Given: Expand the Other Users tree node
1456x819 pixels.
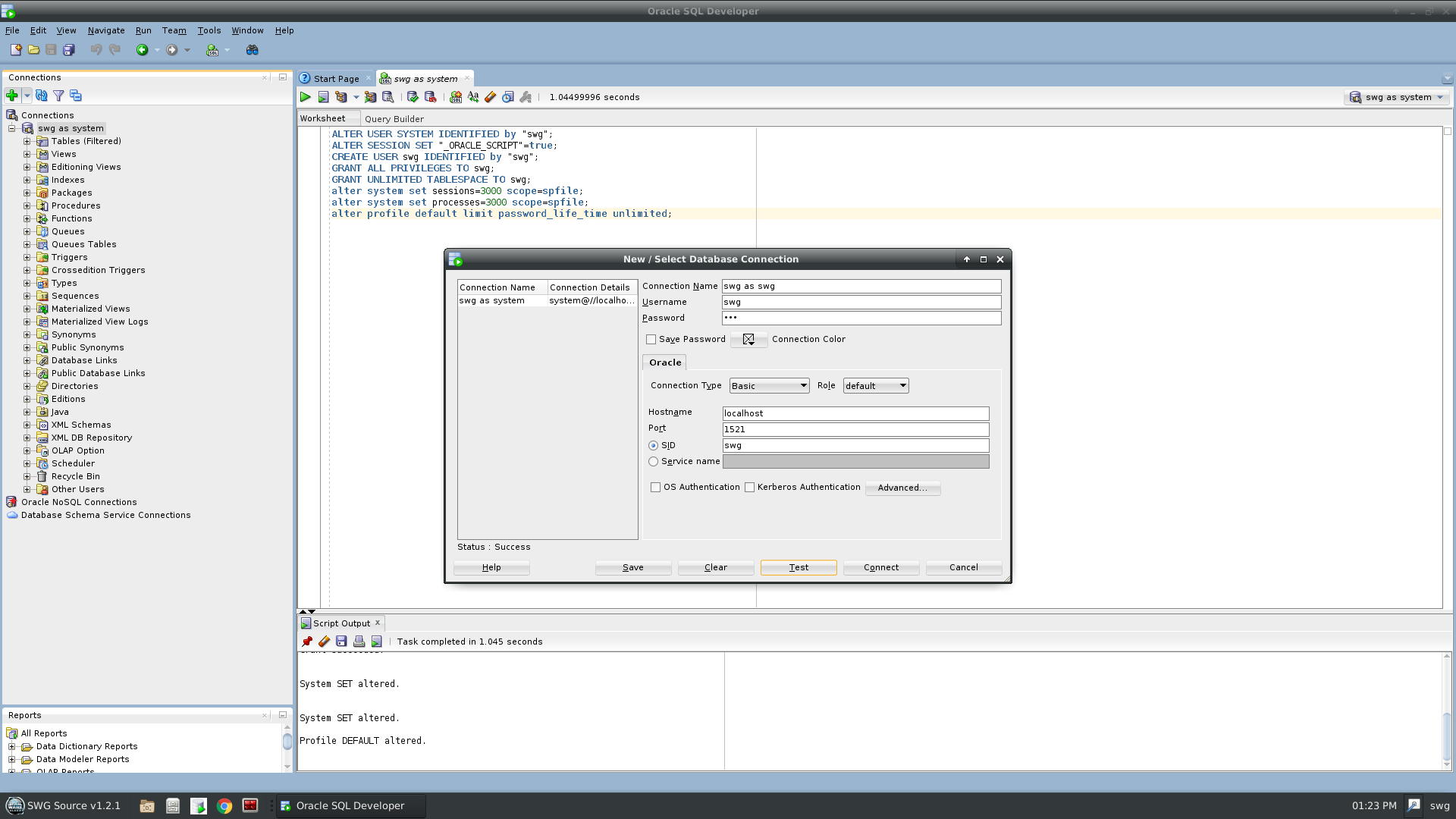Looking at the screenshot, I should tap(27, 489).
